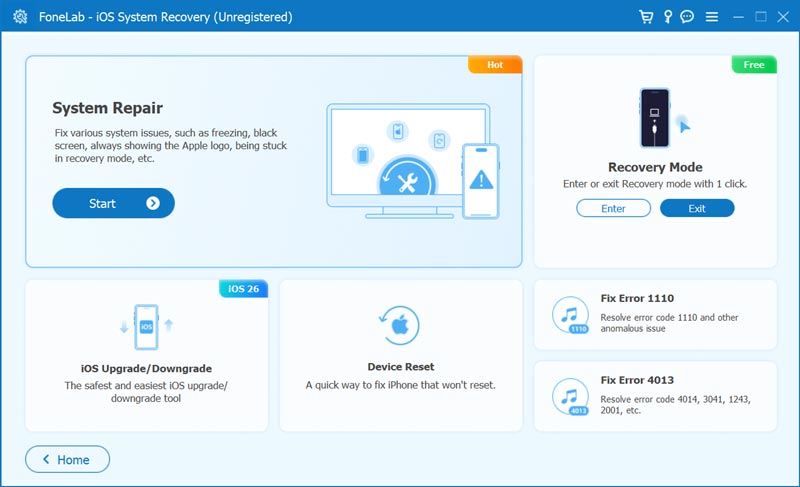The width and height of the screenshot is (800, 487).
Task: Click the Exit recovery mode button
Action: click(697, 208)
